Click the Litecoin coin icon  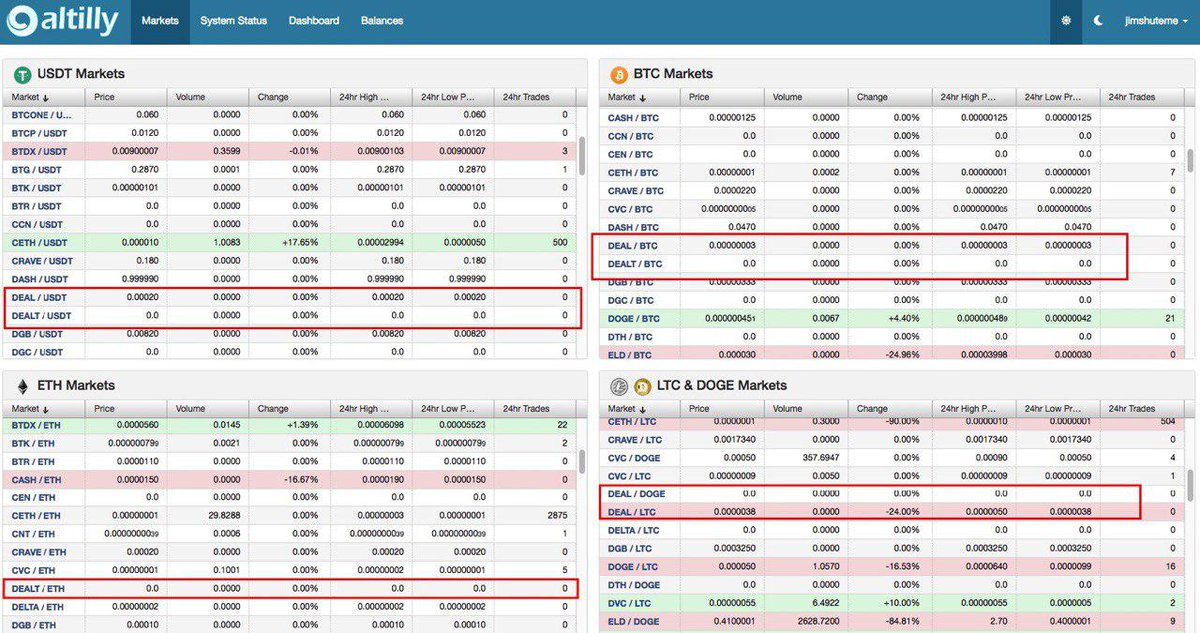click(618, 386)
